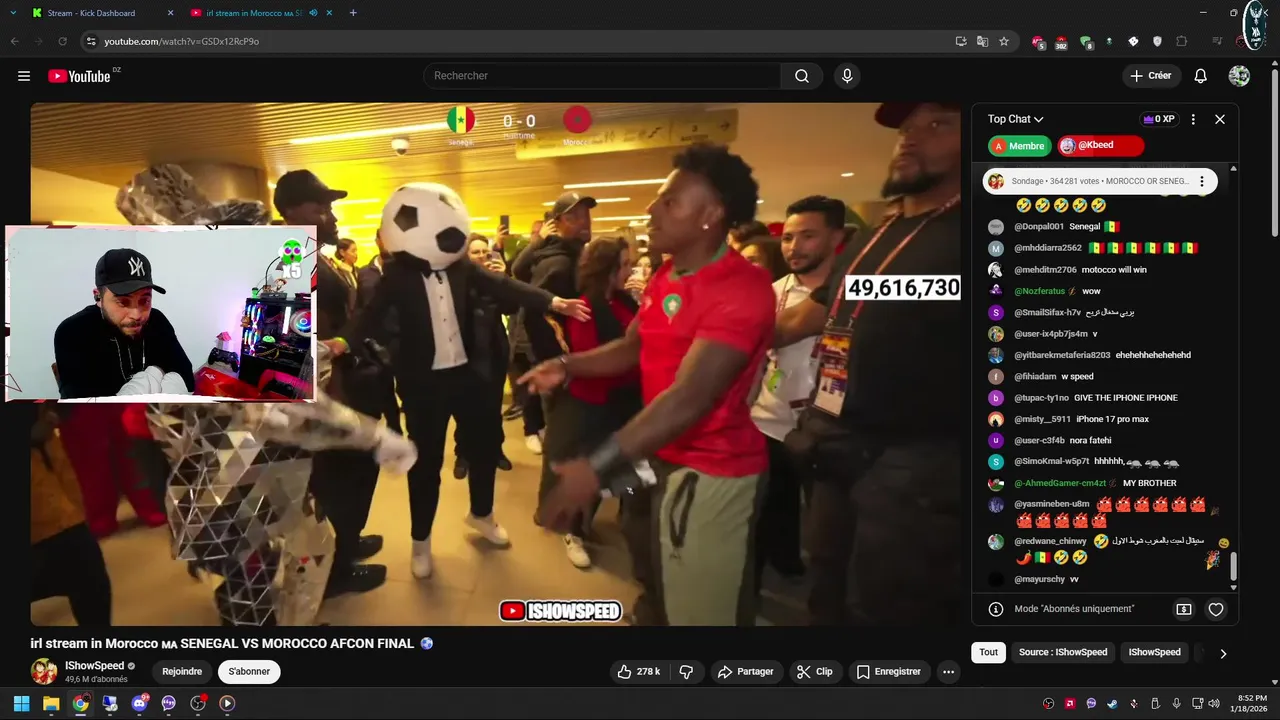Image resolution: width=1280 pixels, height=720 pixels.
Task: Start voice search with microphone icon
Action: (847, 76)
